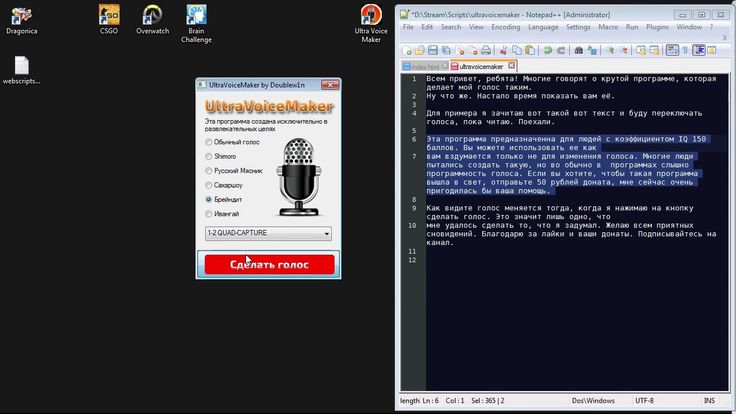Image resolution: width=736 pixels, height=414 pixels.
Task: Select the Ивангай radio button
Action: 209,214
